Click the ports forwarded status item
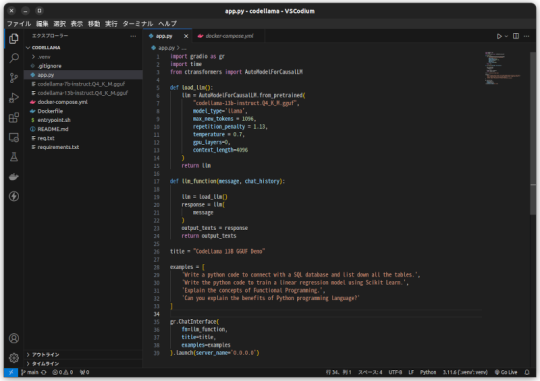The width and height of the screenshot is (540, 381). click(x=84, y=372)
